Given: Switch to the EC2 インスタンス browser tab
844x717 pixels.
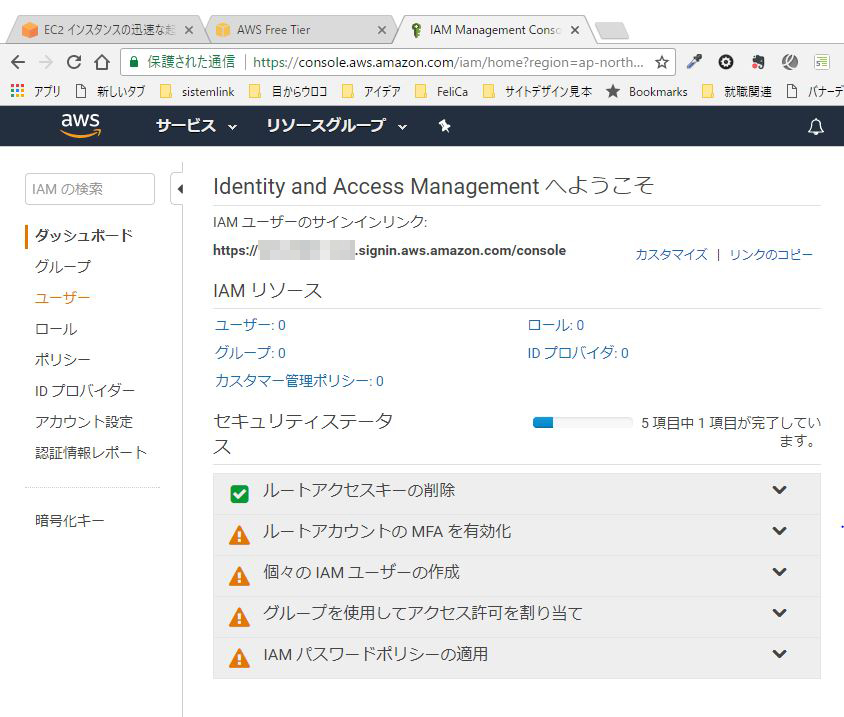Looking at the screenshot, I should (x=105, y=30).
